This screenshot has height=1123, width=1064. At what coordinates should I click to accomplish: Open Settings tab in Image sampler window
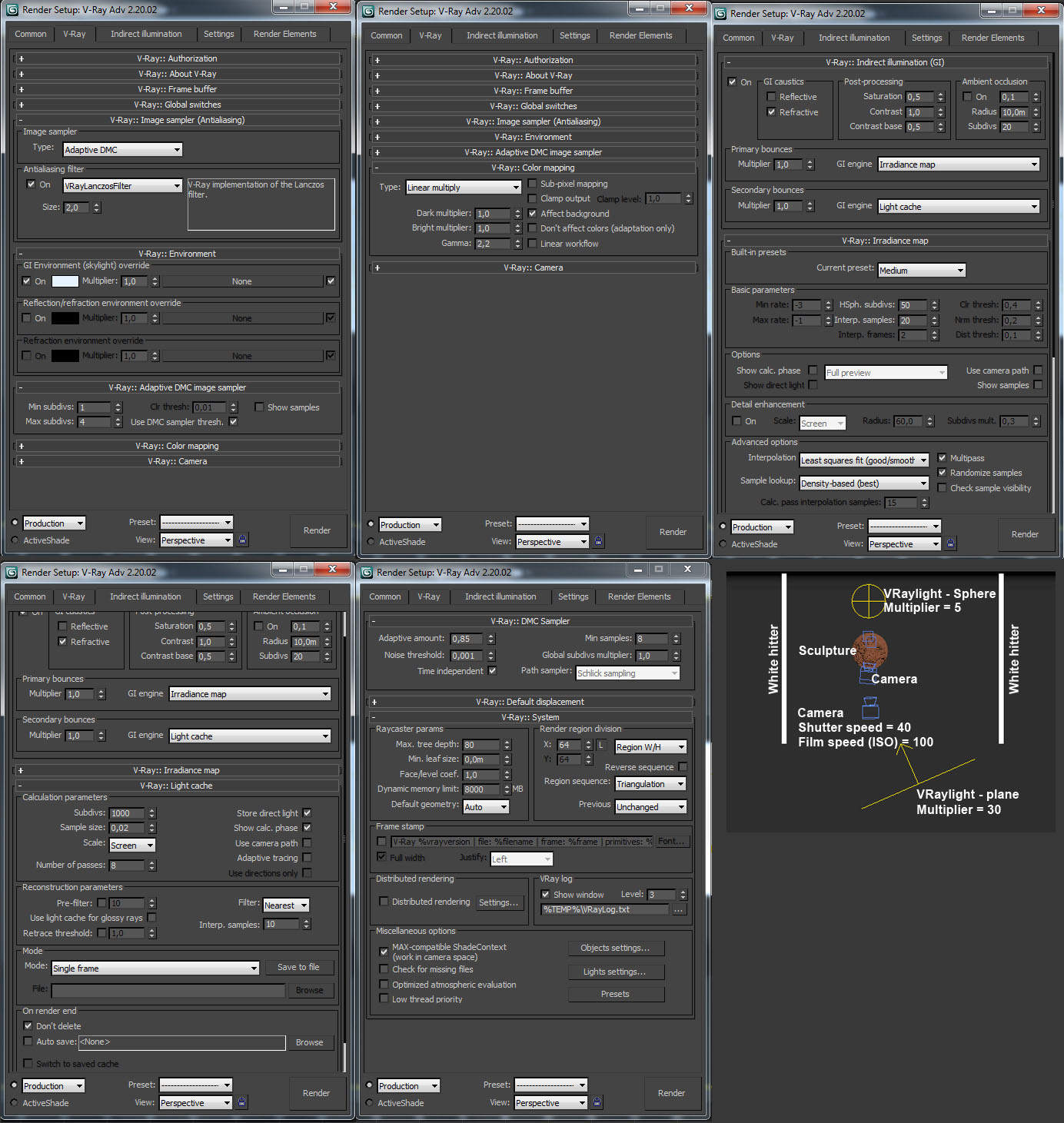[219, 34]
